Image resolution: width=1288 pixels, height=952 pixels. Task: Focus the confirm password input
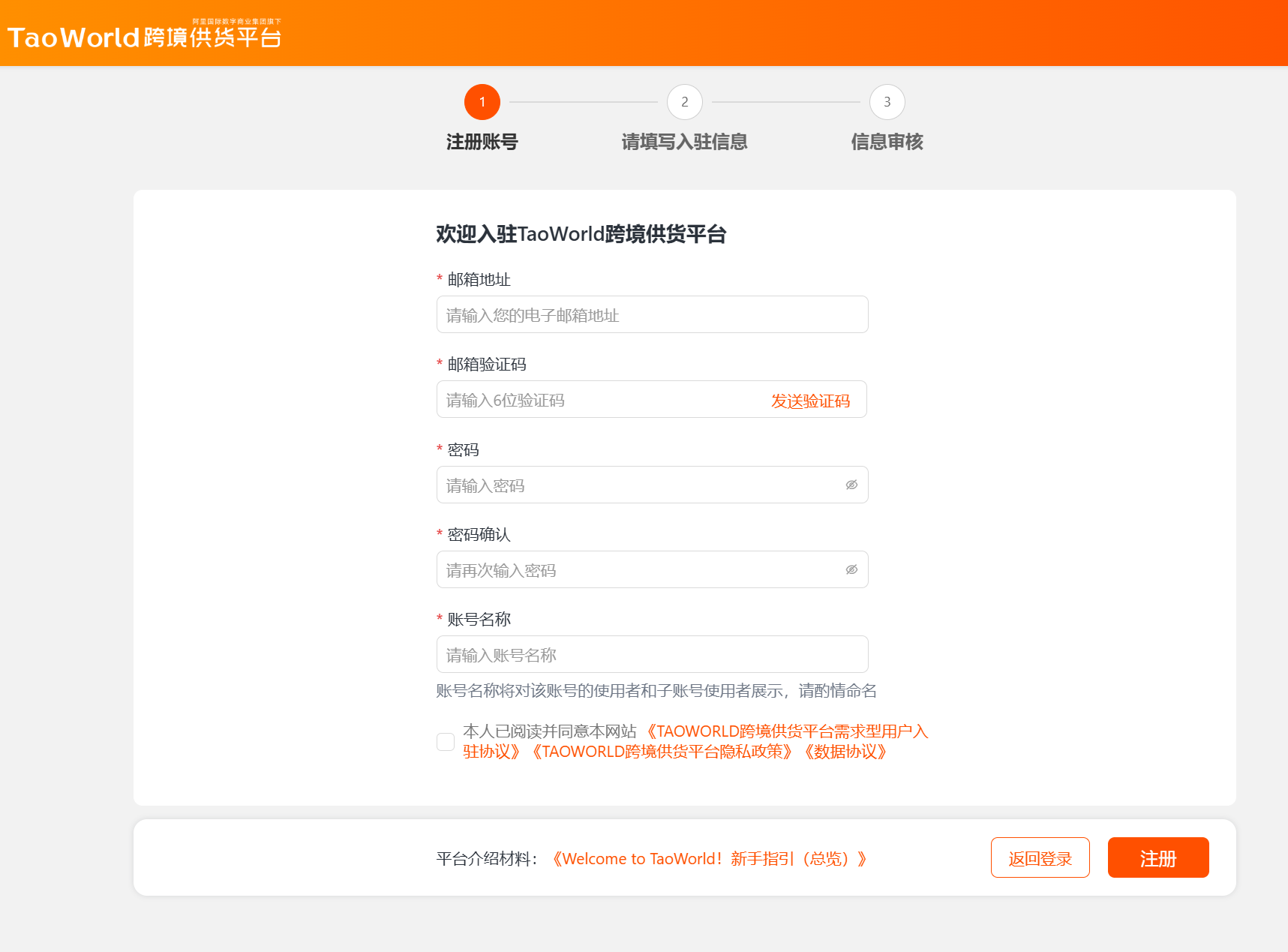[638, 570]
